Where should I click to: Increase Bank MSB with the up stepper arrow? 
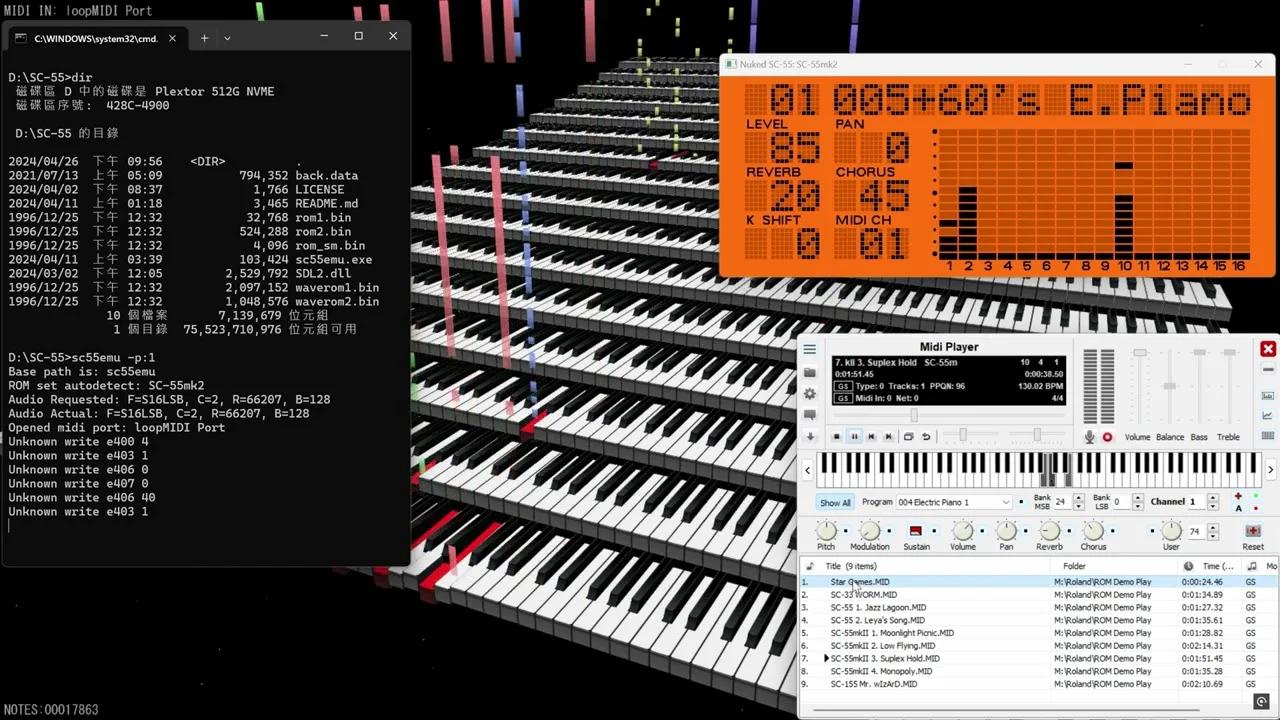tap(1079, 497)
